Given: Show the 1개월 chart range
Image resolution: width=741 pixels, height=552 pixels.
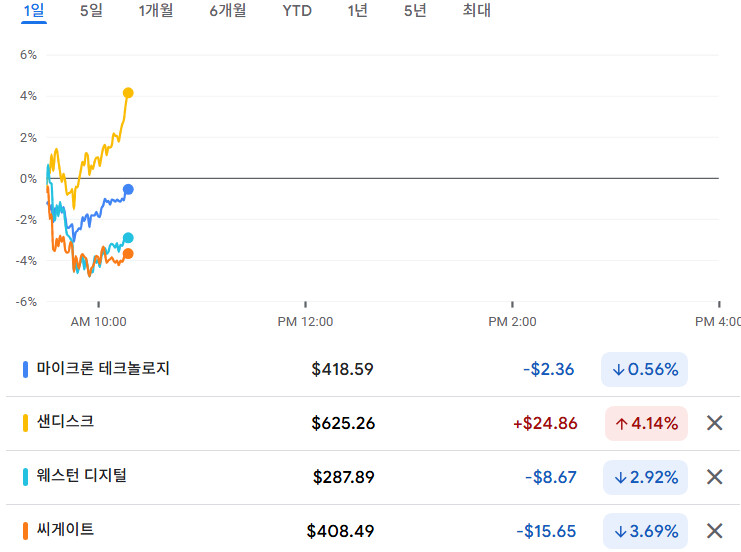Looking at the screenshot, I should tap(156, 11).
